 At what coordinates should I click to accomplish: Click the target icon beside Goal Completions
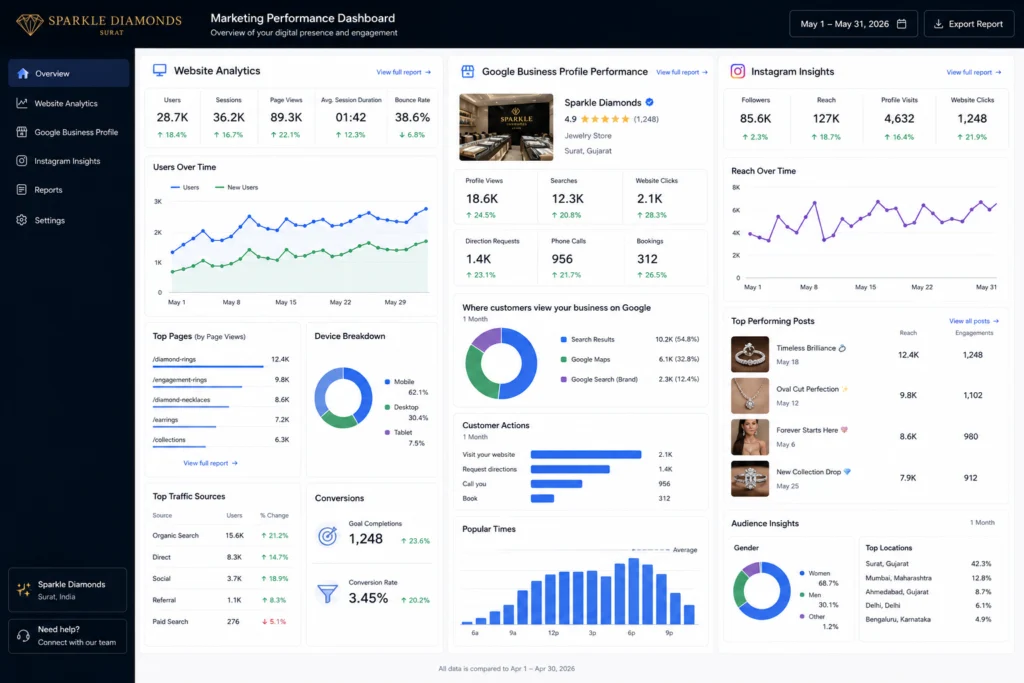[x=327, y=535]
